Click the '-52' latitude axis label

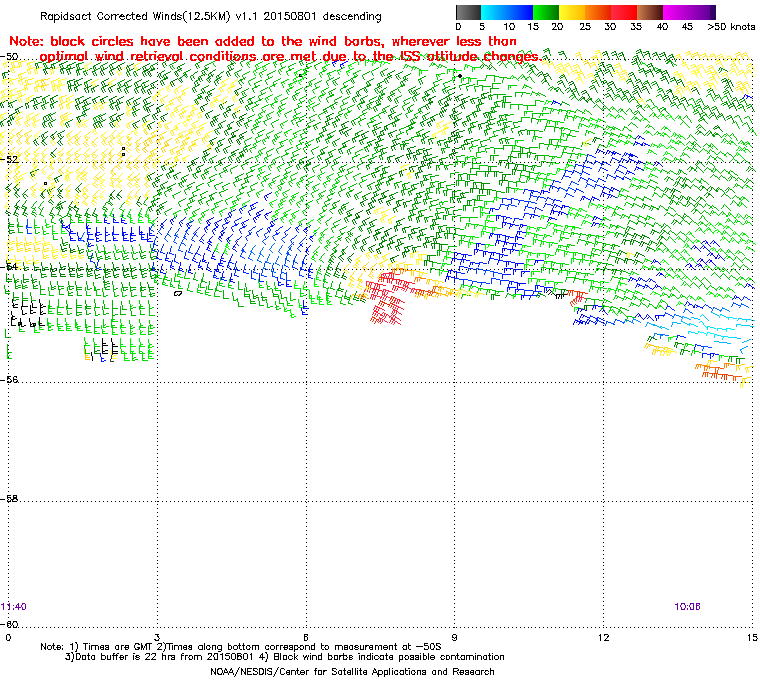click(9, 160)
